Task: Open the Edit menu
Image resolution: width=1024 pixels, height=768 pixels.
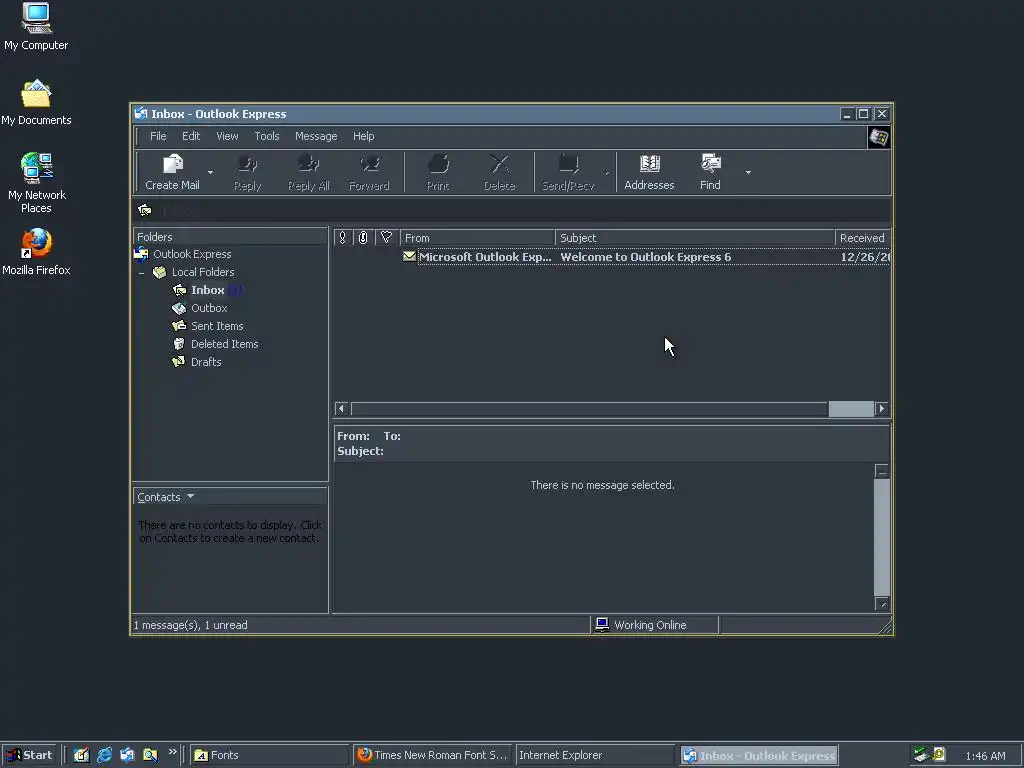Action: (x=191, y=136)
